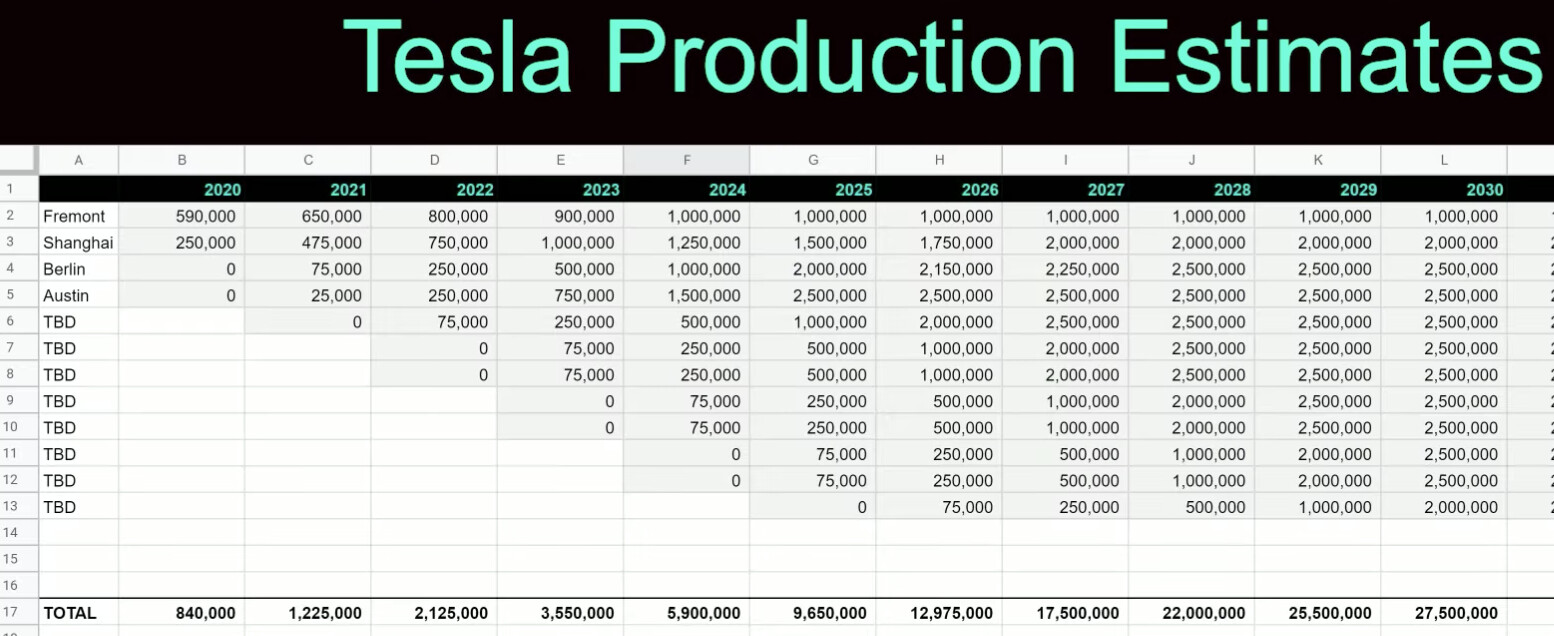Click the 2027 year header cell
Screen dimensions: 1554x636
pyautogui.click(x=1065, y=189)
